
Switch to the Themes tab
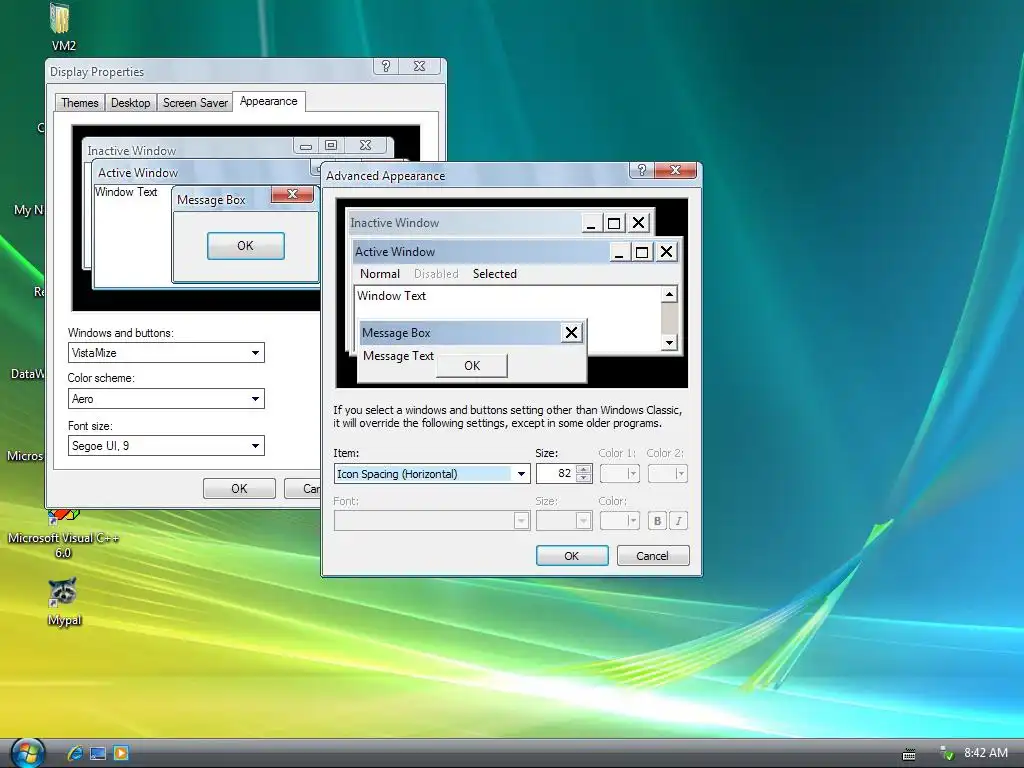(80, 103)
